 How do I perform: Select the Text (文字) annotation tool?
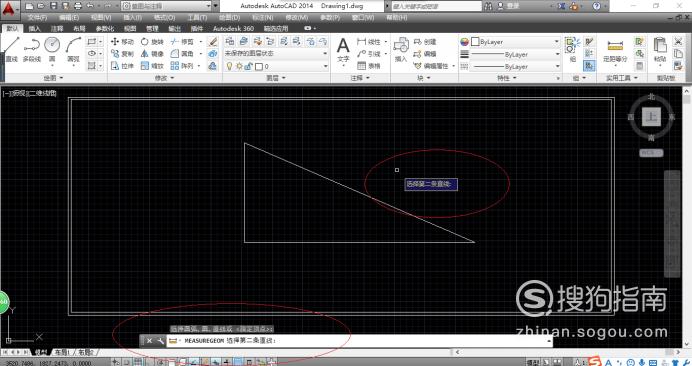tap(343, 50)
